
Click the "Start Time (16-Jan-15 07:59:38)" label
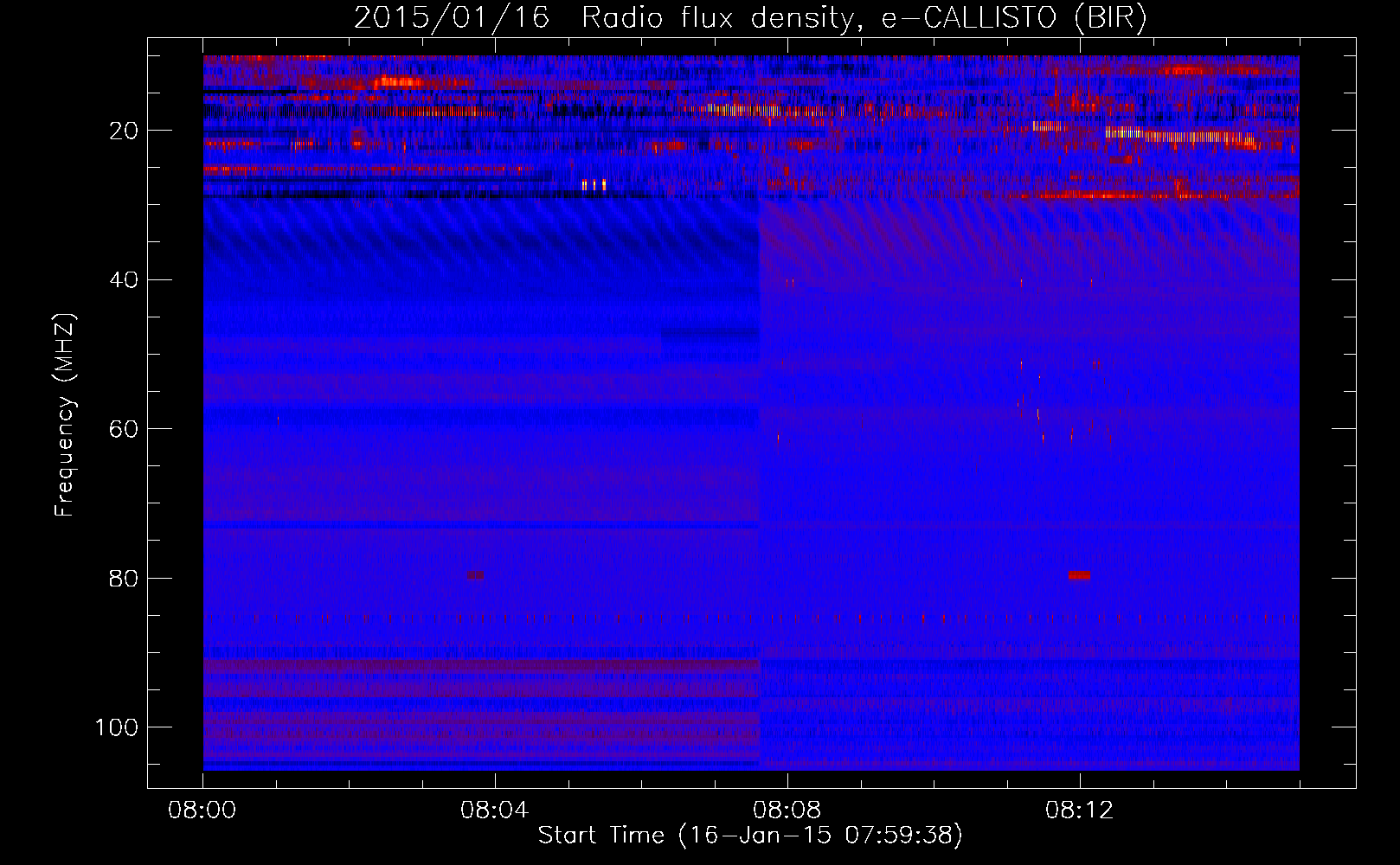point(750,836)
